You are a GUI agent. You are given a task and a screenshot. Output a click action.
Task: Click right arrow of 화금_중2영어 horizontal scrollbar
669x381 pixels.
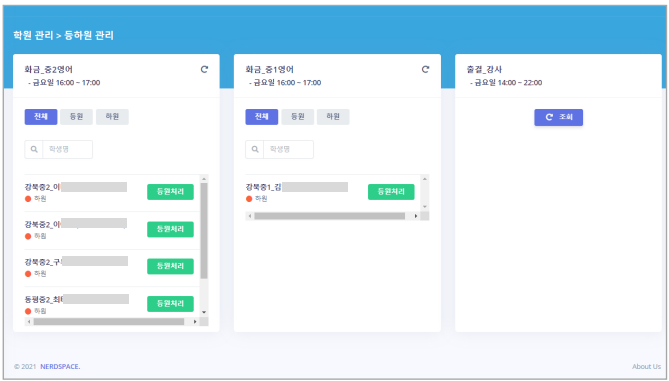195,321
